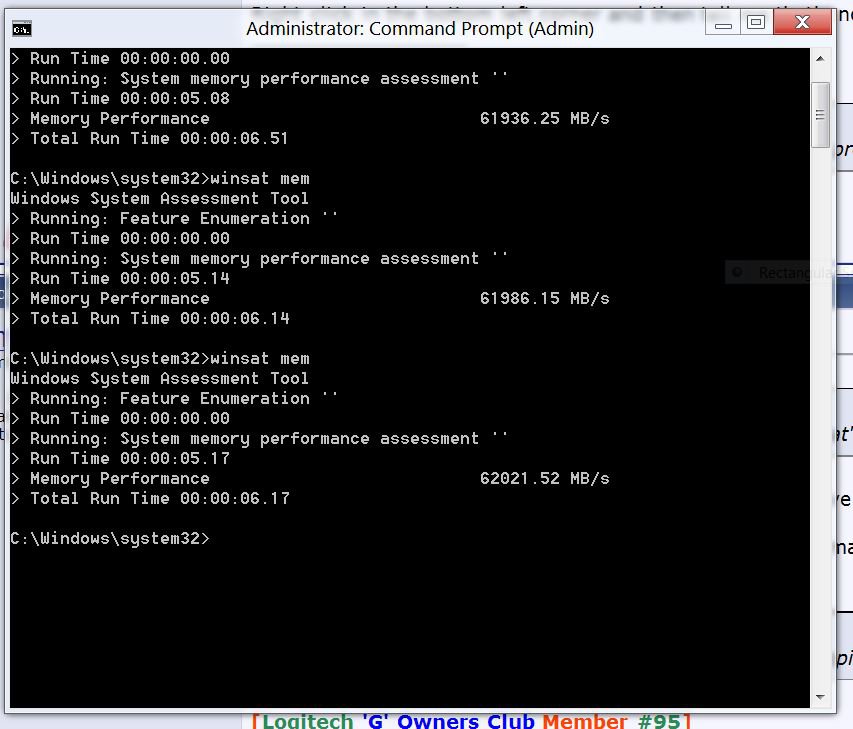853x729 pixels.
Task: Maximize the Command Prompt window
Action: click(x=756, y=23)
